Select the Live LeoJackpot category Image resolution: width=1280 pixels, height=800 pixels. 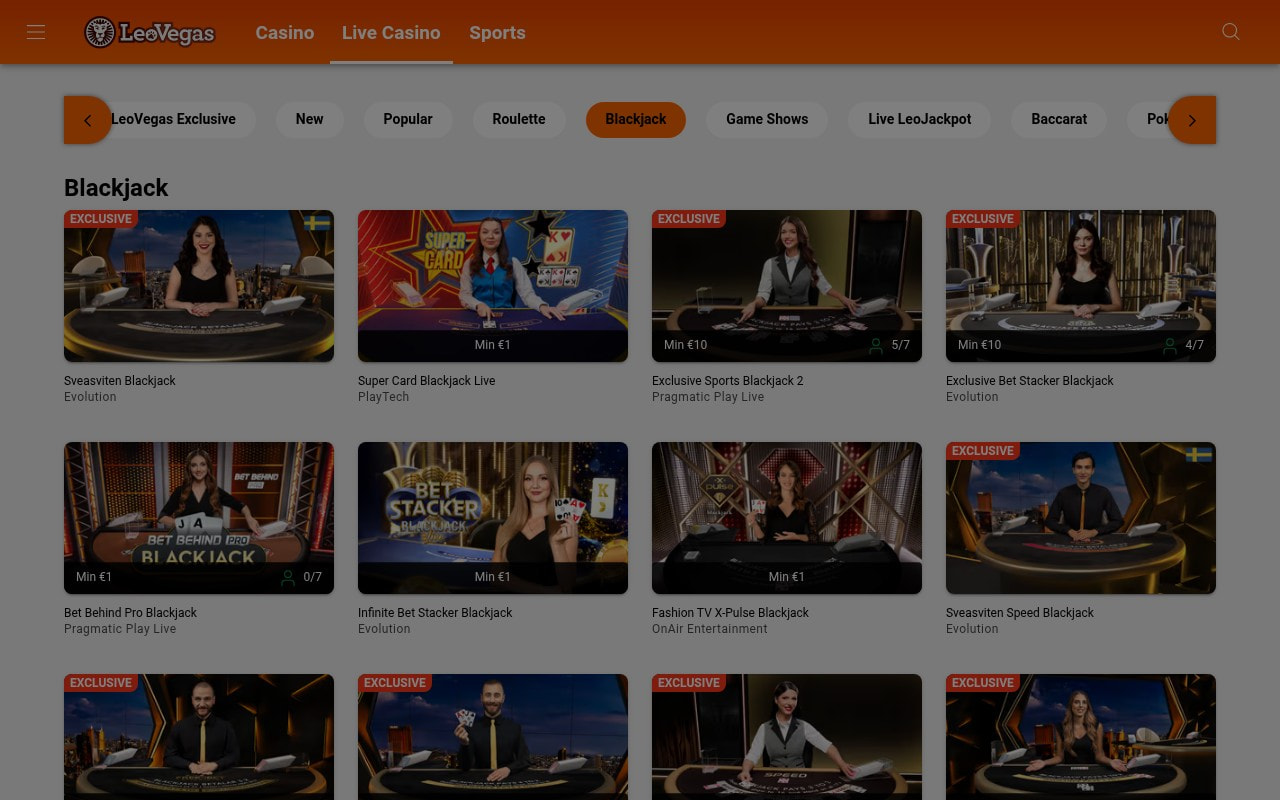tap(920, 119)
